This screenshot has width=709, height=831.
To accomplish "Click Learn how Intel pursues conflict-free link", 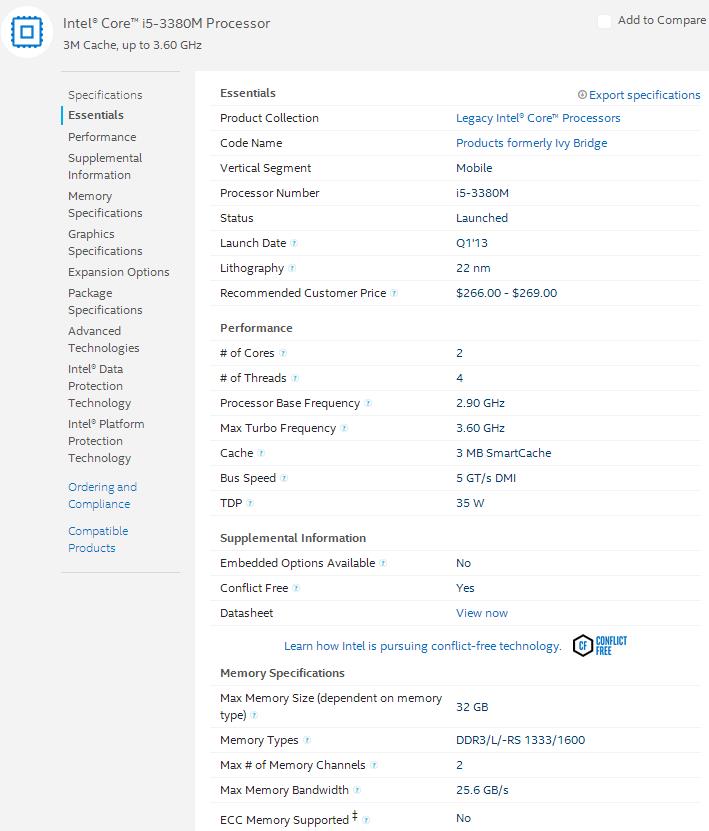I will click(x=422, y=646).
